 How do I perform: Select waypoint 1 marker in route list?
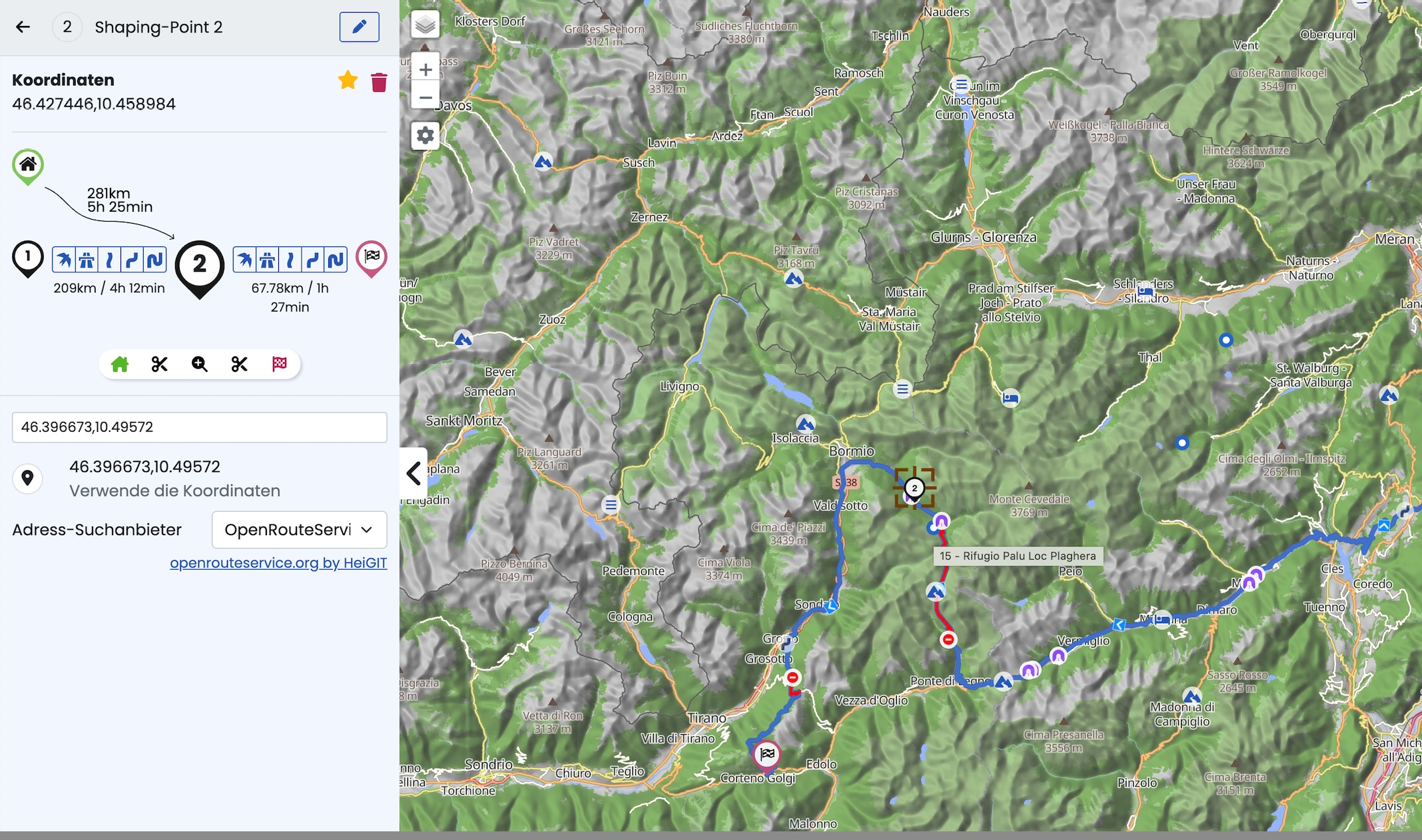28,257
